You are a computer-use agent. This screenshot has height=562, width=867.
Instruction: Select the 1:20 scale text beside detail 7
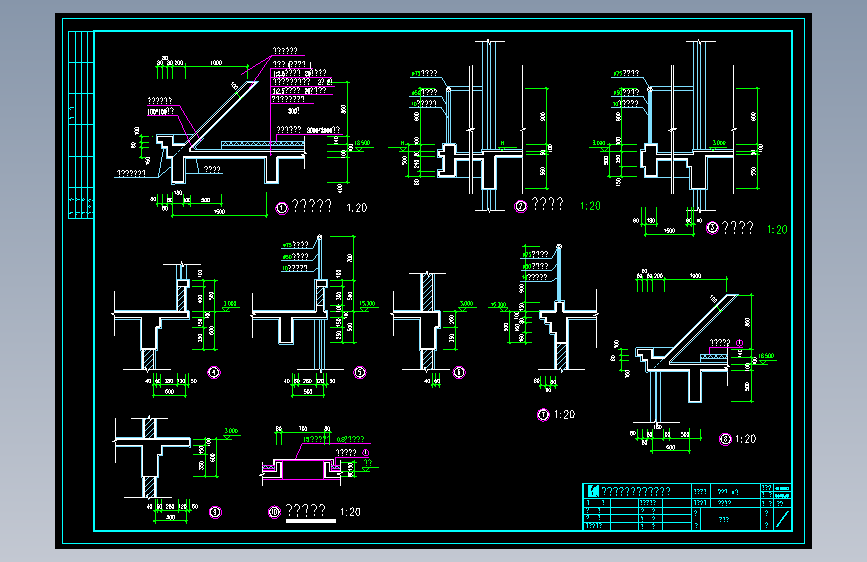[565, 414]
